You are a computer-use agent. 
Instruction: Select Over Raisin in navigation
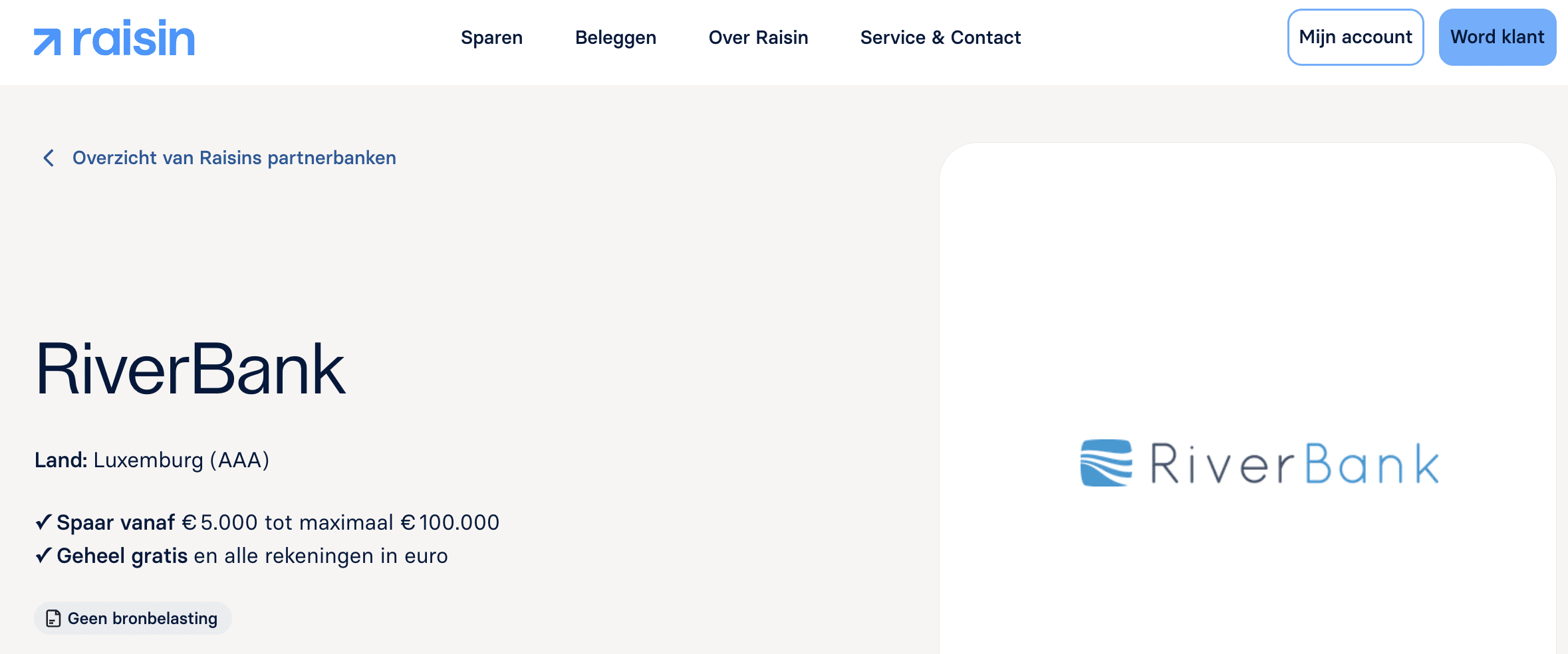click(758, 38)
